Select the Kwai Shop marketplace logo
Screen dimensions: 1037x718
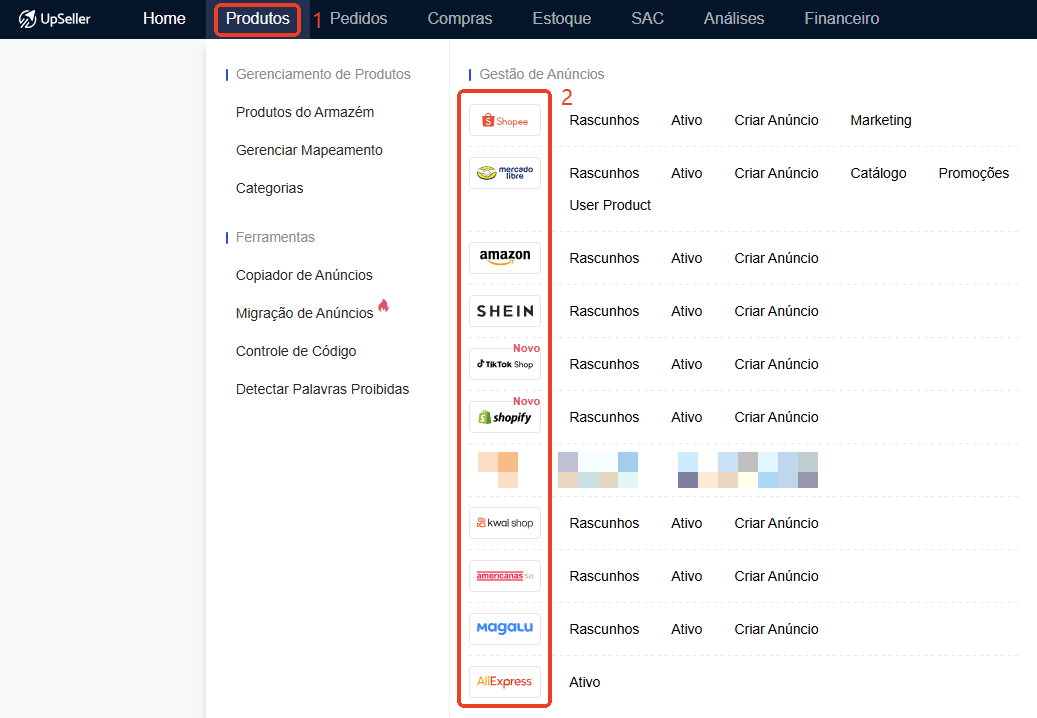pyautogui.click(x=505, y=523)
